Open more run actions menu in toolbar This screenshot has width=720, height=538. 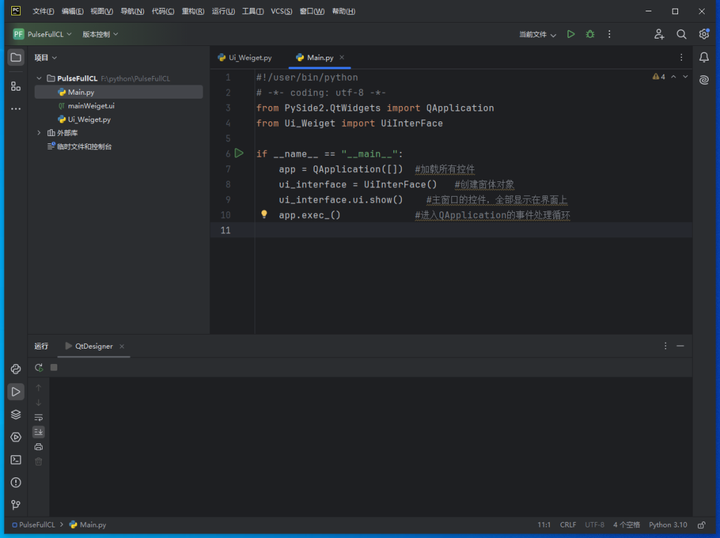click(609, 34)
